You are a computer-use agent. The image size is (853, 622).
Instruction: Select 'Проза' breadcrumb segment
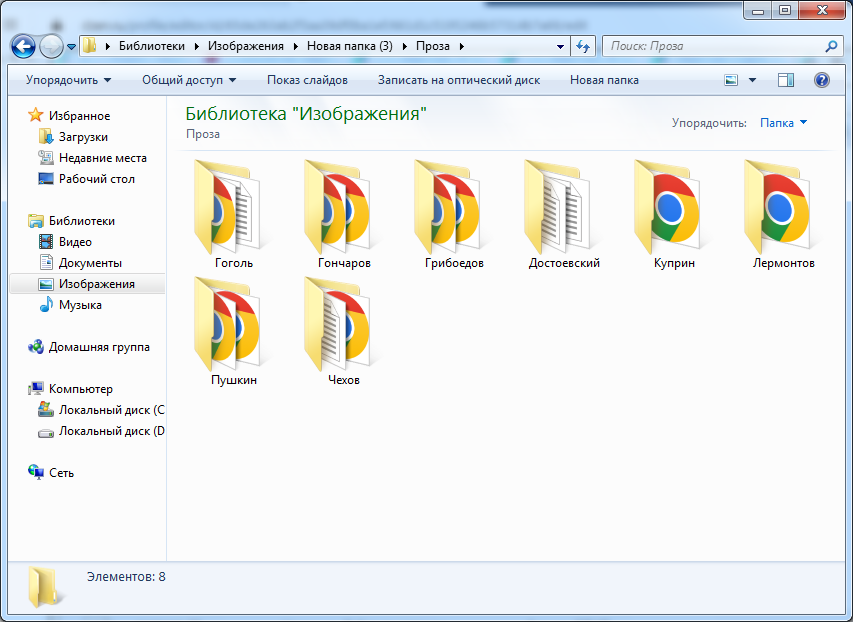[433, 46]
